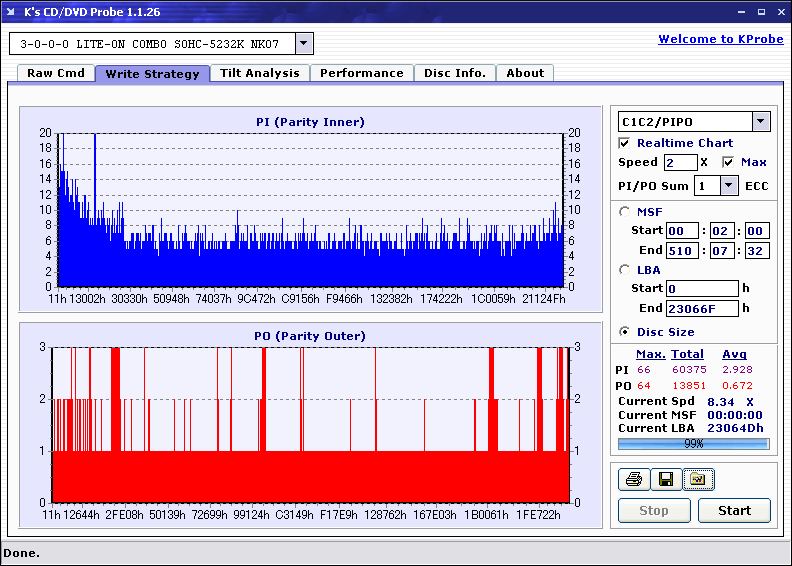
Task: Click the KProbe app icon in title bar
Action: click(11, 12)
